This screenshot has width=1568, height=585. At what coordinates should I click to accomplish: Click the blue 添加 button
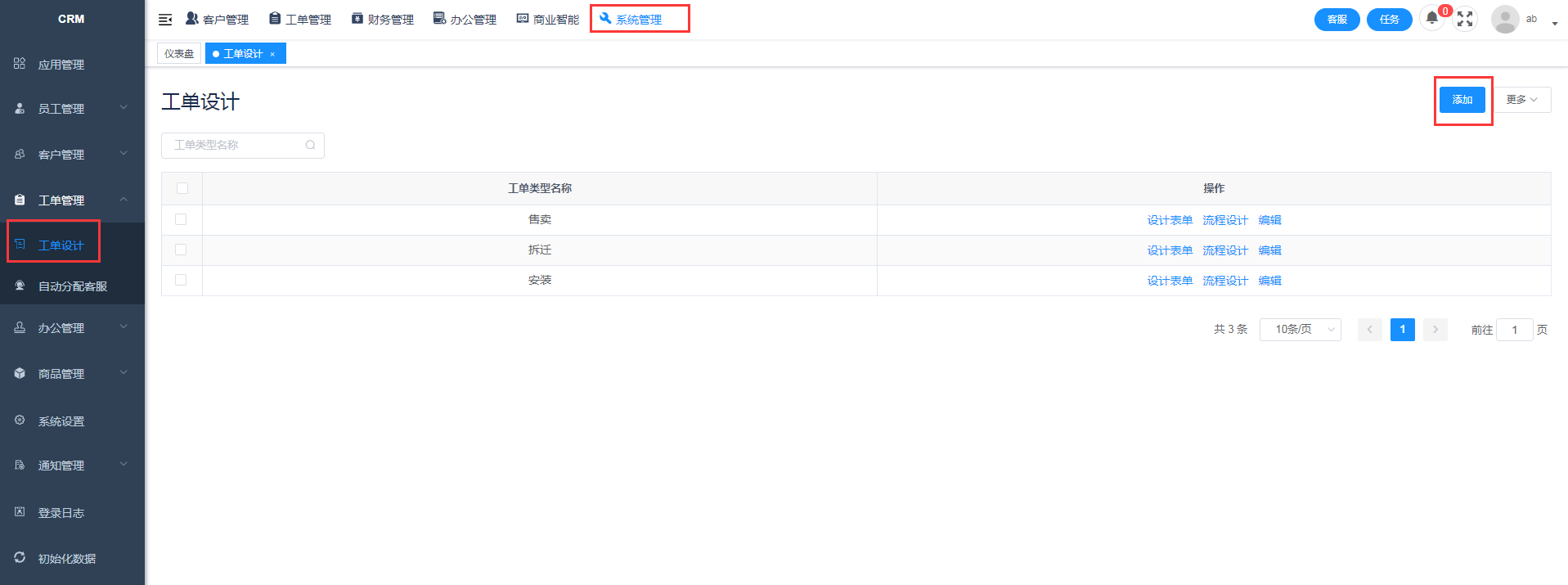coord(1462,100)
